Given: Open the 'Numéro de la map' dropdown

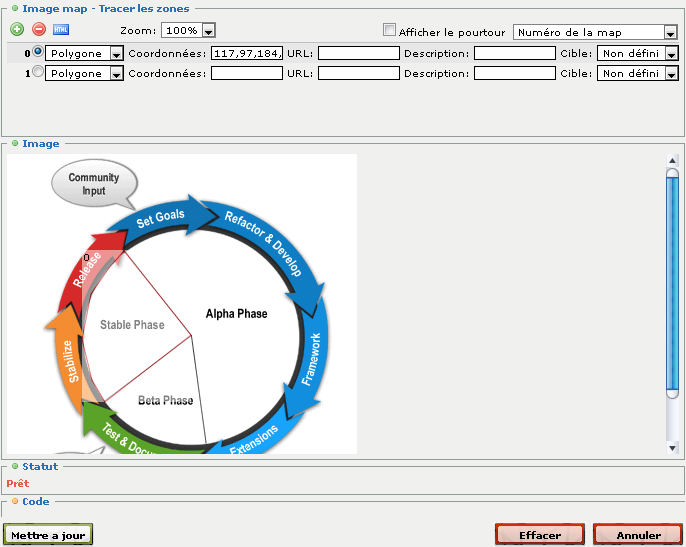Looking at the screenshot, I should pyautogui.click(x=596, y=32).
